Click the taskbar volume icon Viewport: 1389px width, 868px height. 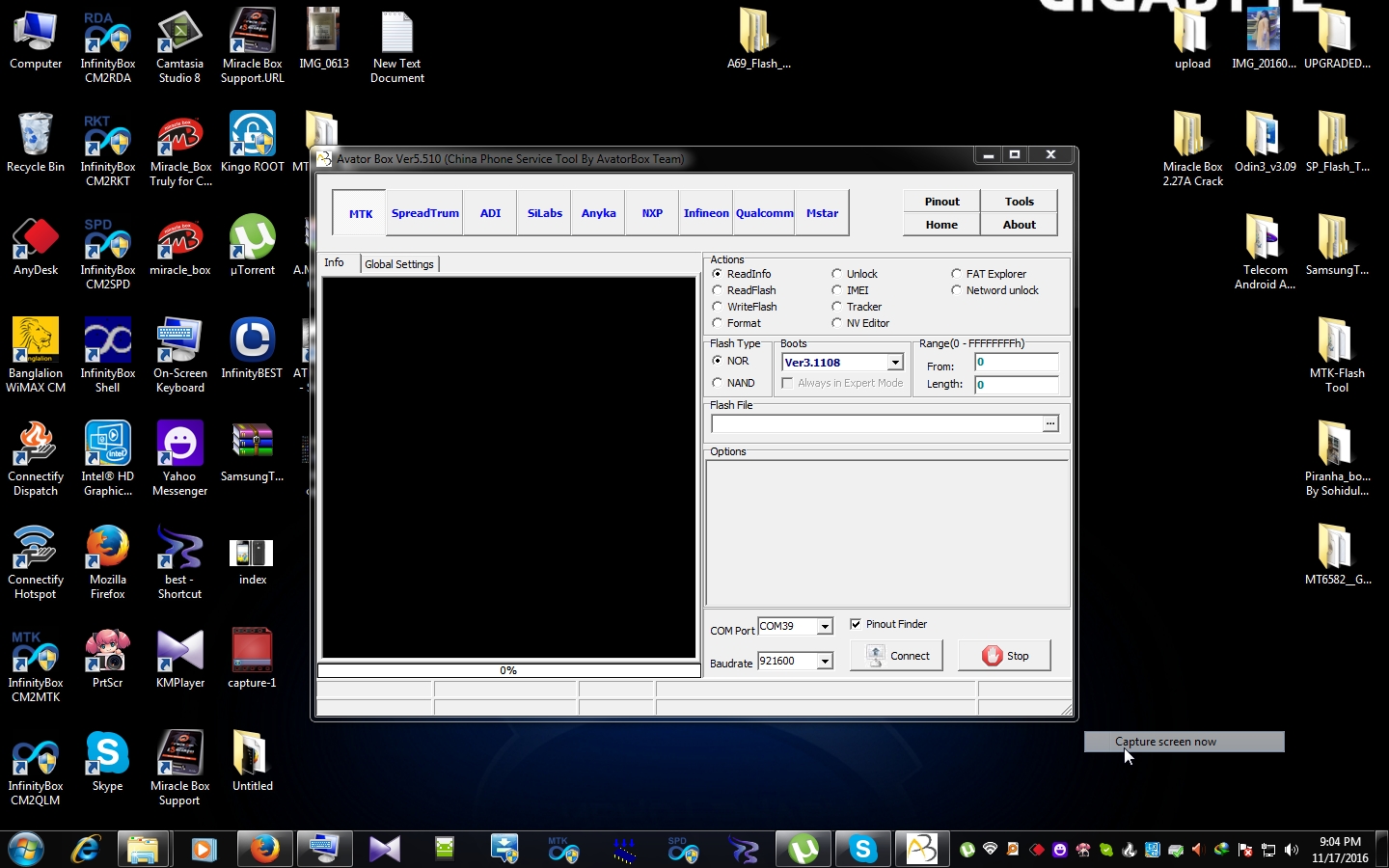(1292, 850)
